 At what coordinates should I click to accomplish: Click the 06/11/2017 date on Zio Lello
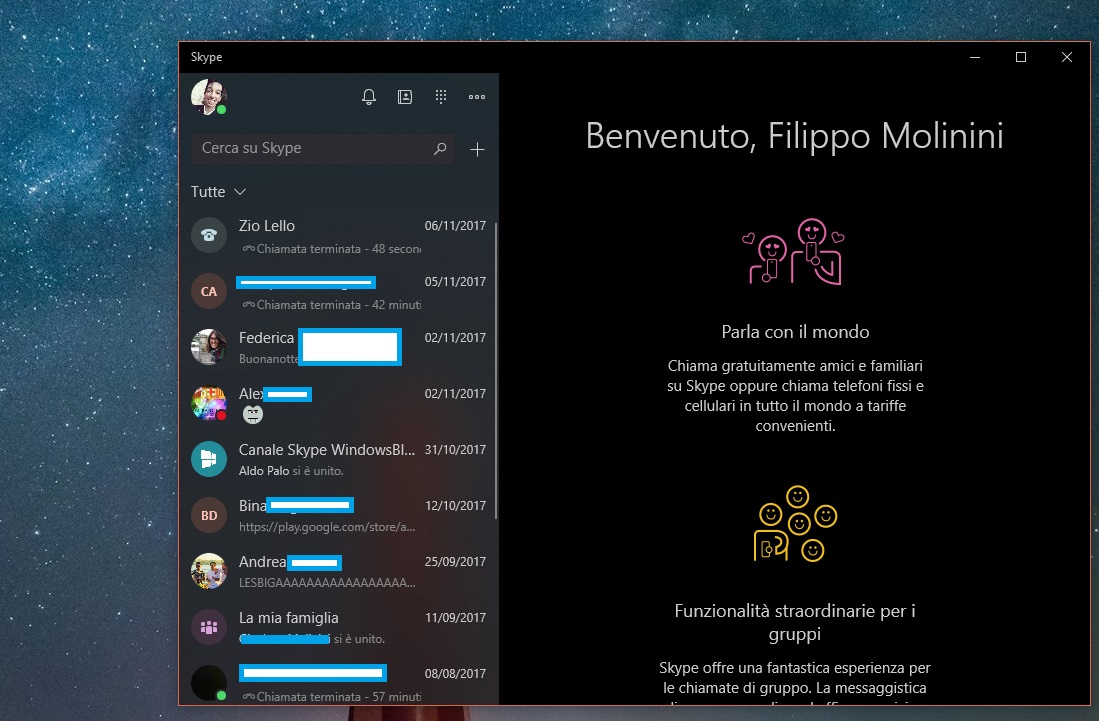click(455, 226)
